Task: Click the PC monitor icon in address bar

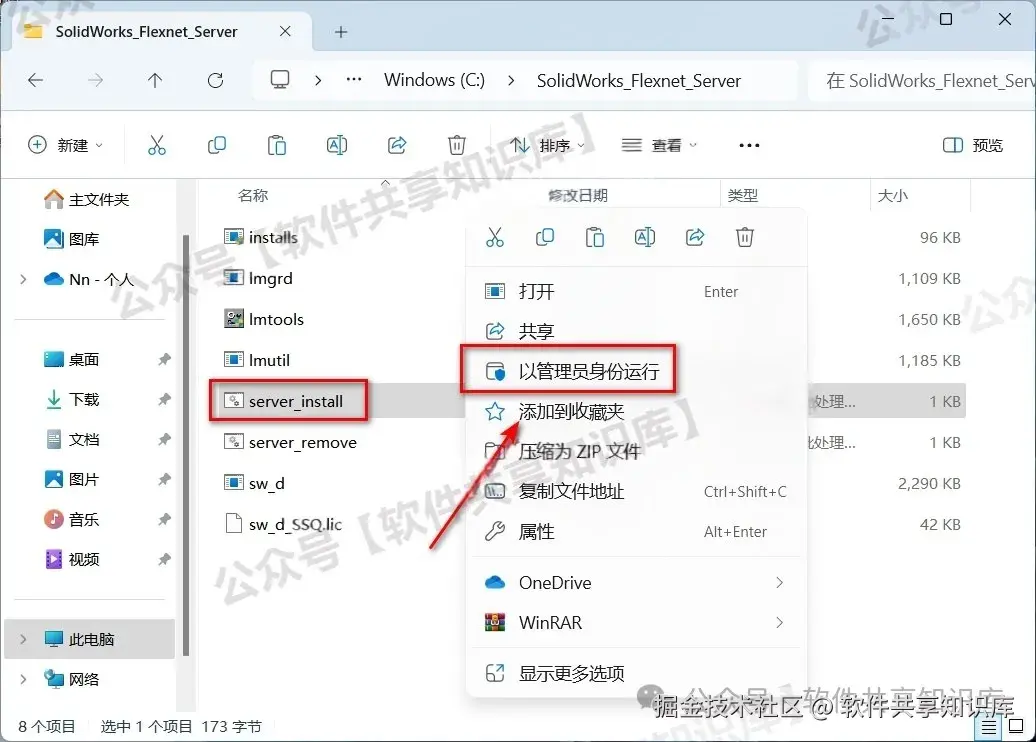Action: pos(279,80)
